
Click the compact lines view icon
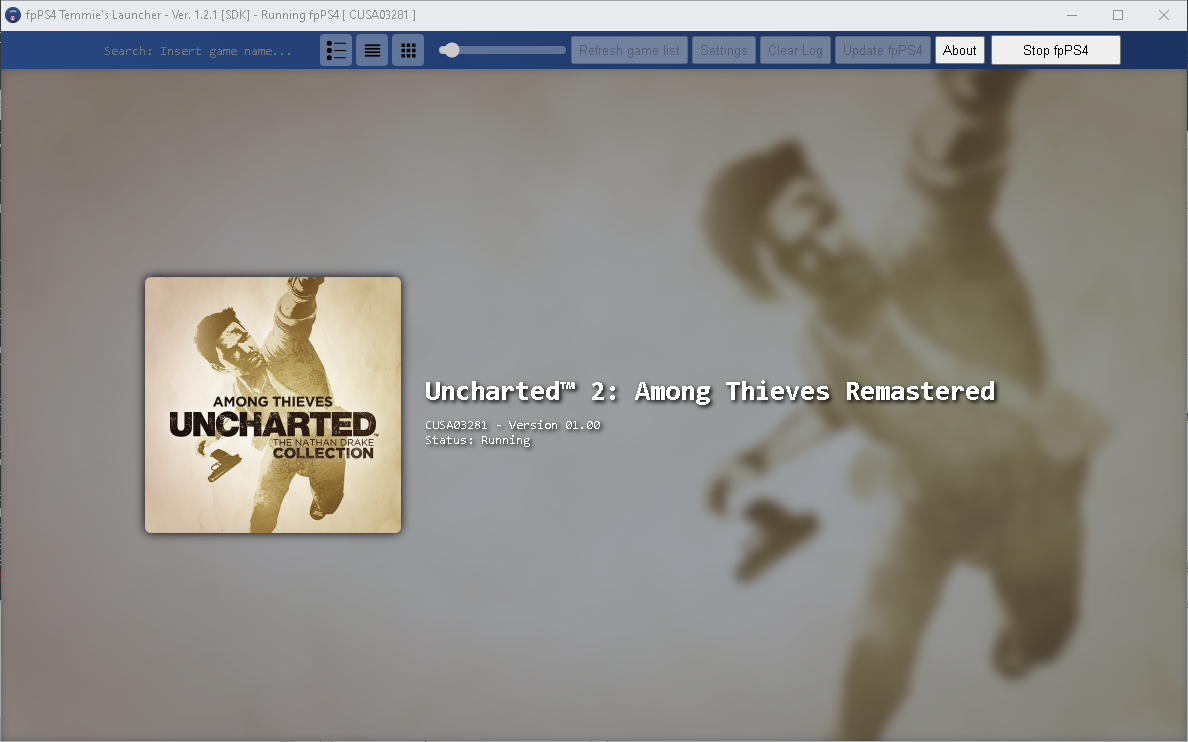[x=371, y=49]
